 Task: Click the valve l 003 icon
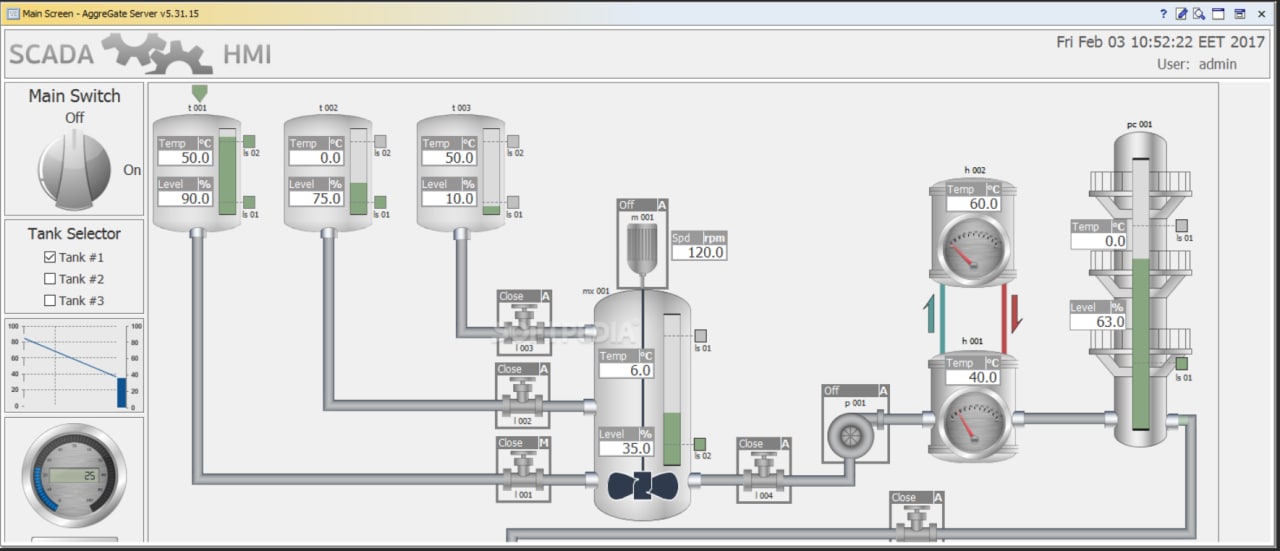click(x=524, y=325)
